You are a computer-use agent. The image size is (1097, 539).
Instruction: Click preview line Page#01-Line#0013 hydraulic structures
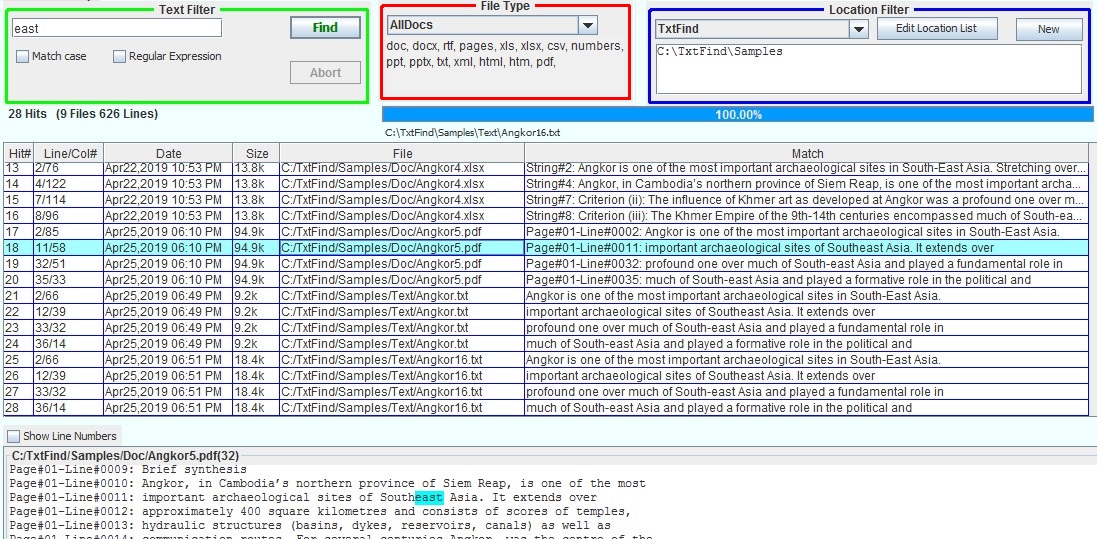tap(310, 526)
